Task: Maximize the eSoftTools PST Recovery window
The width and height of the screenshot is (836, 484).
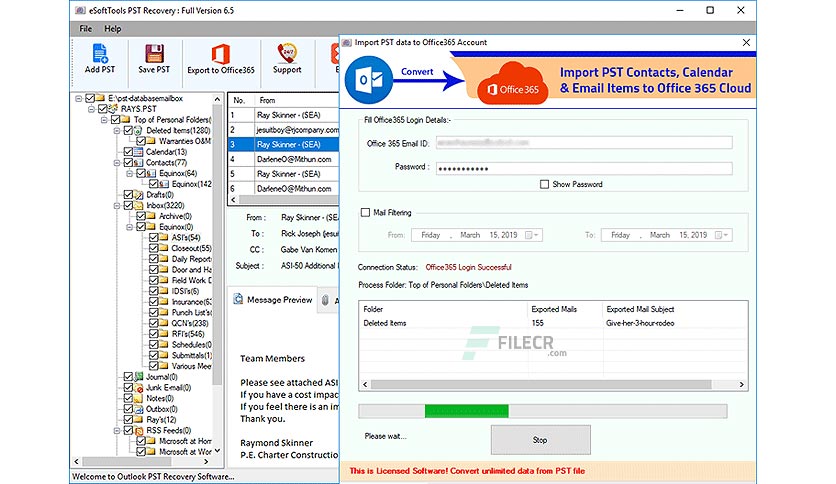Action: coord(710,10)
